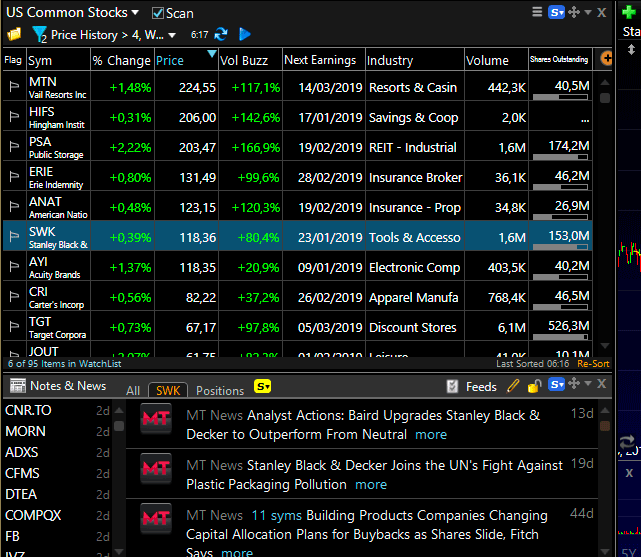Select the SWK tab in Notes & News
The width and height of the screenshot is (641, 557).
tap(168, 390)
